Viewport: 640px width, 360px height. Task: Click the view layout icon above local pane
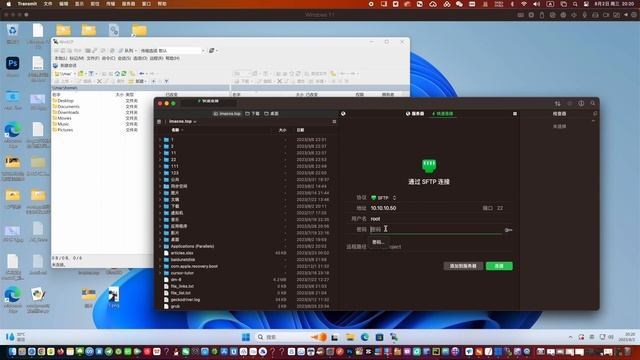tap(334, 122)
